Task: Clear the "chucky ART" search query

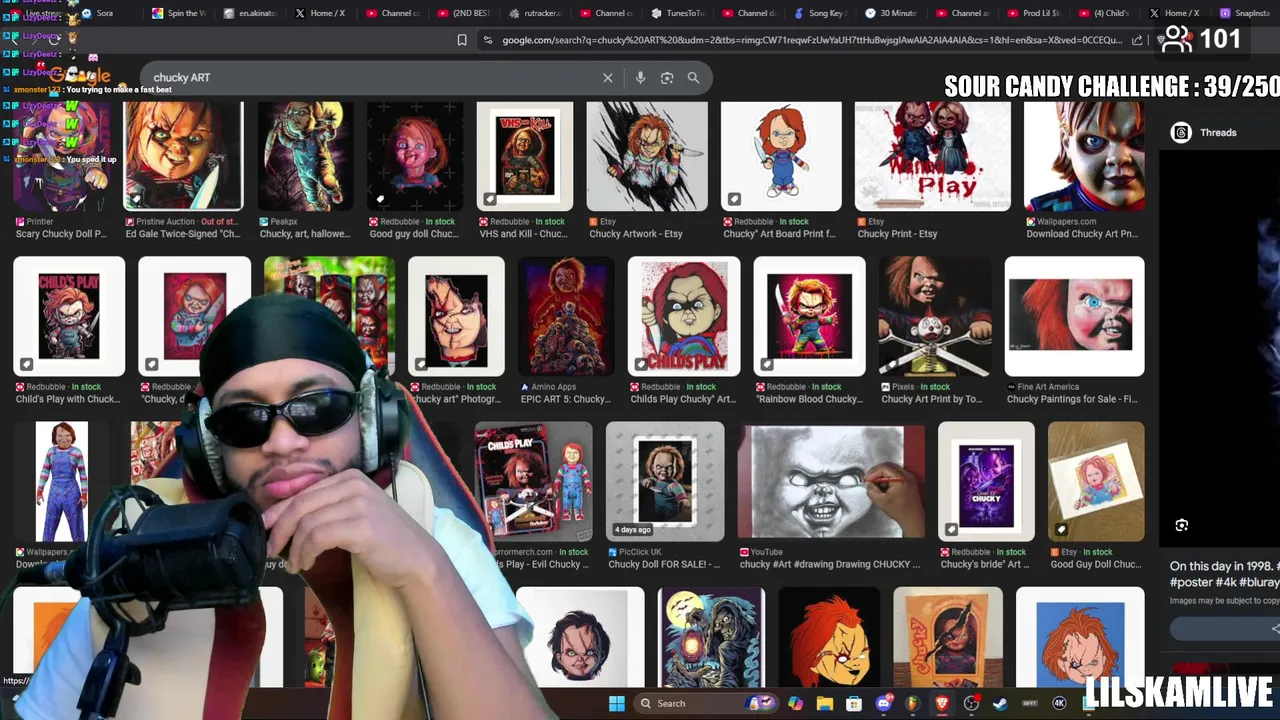Action: (607, 78)
